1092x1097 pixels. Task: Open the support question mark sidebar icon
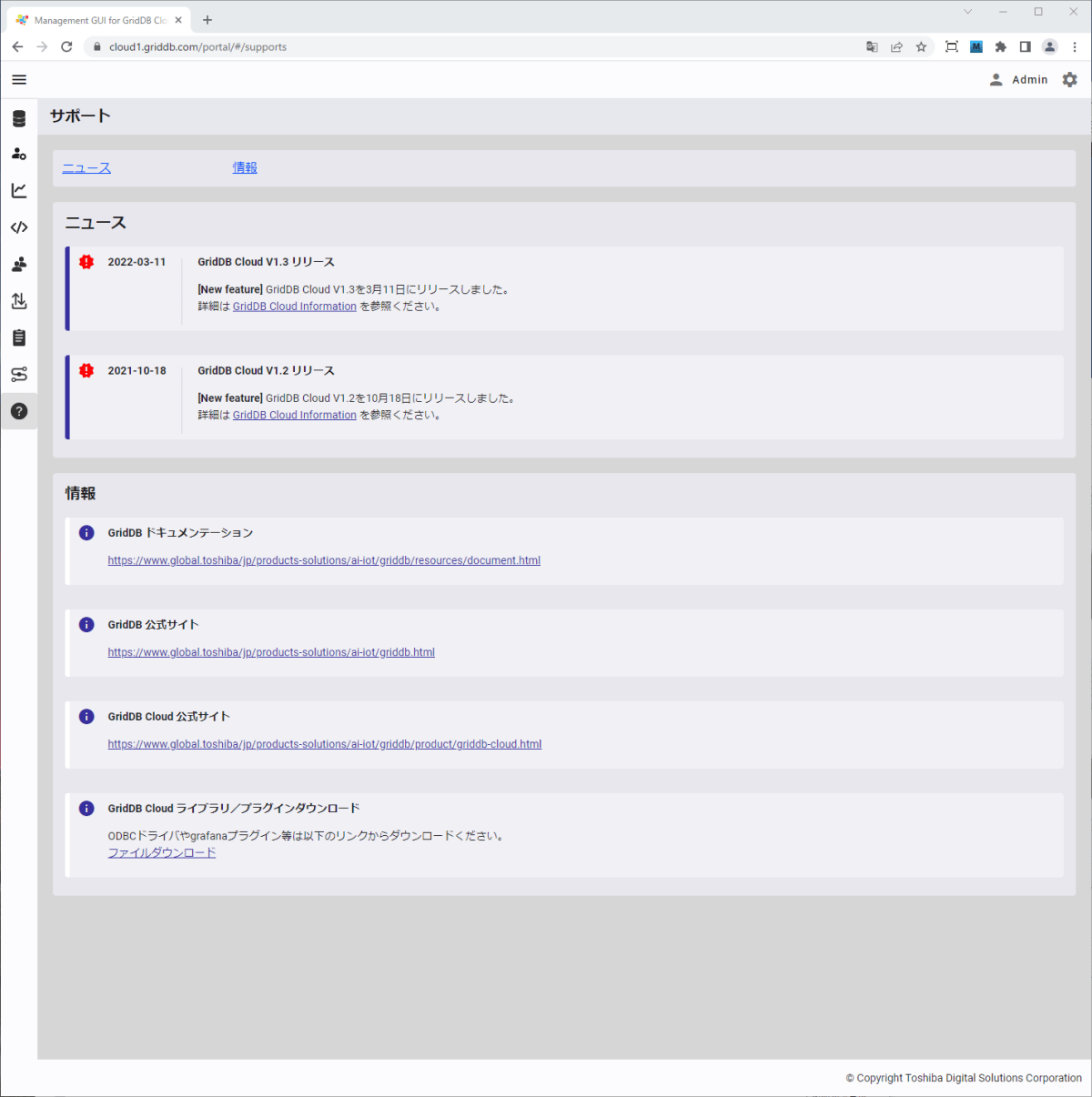coord(19,411)
